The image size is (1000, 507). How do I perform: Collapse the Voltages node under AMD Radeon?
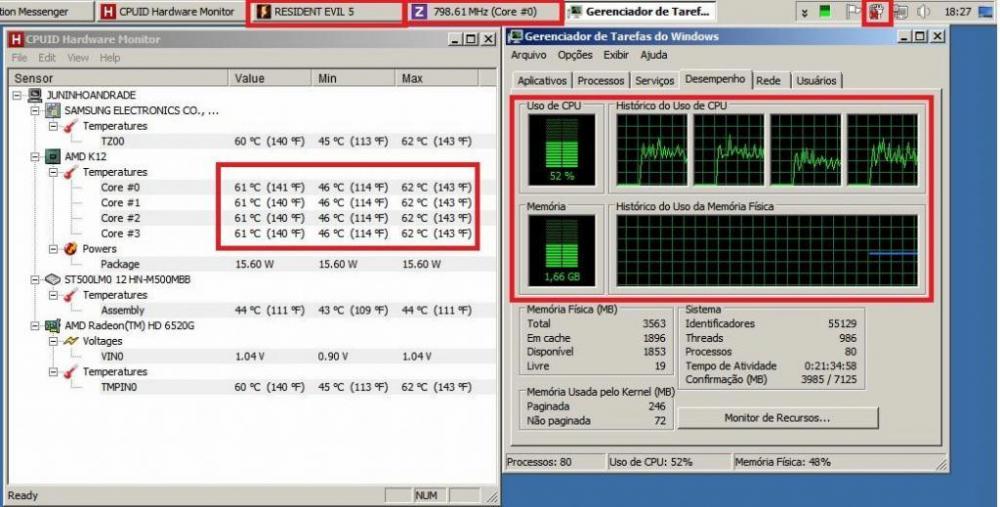point(54,341)
